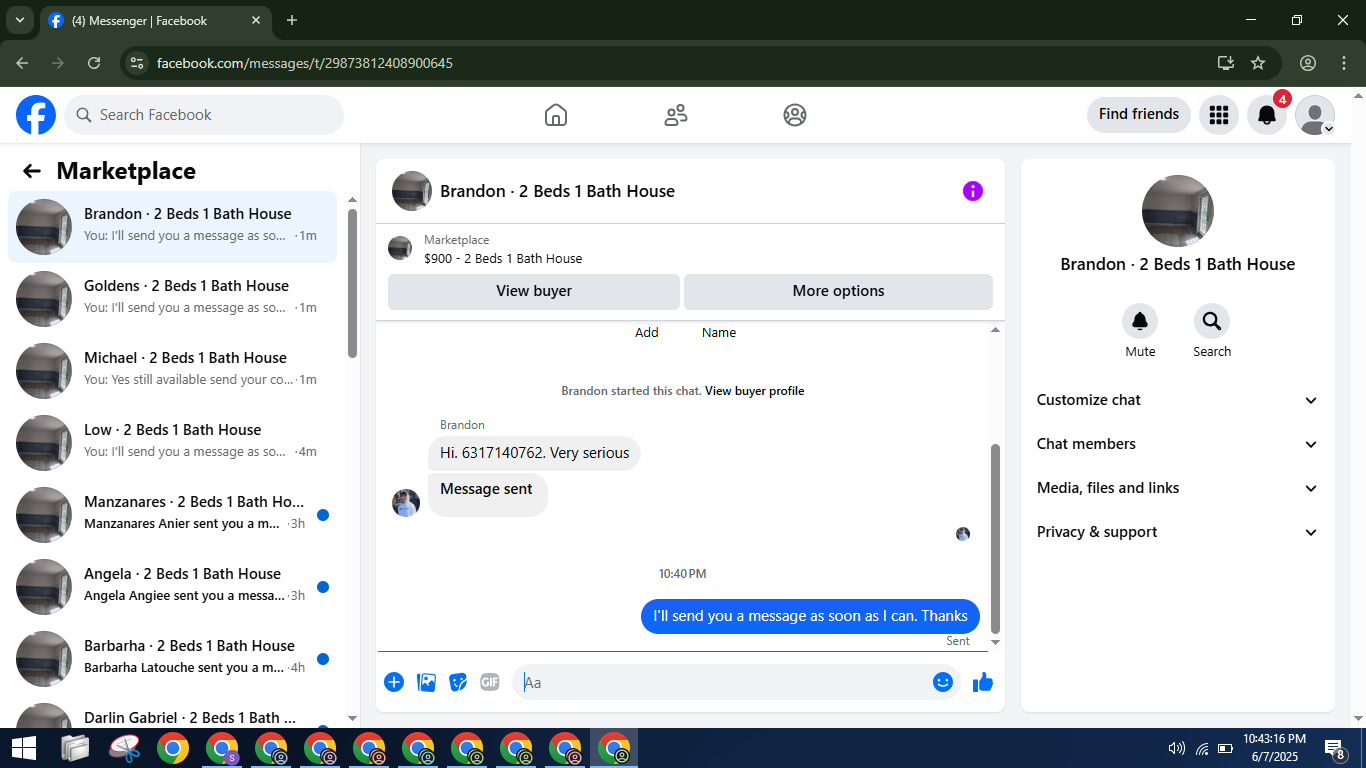This screenshot has height=768, width=1366.
Task: Click the sent message 'I'll send you a message'
Action: click(x=810, y=616)
